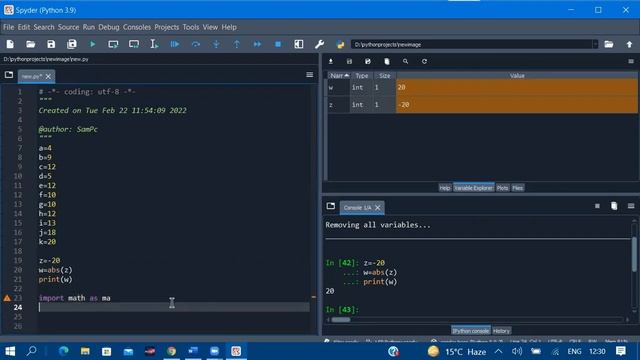Open Variable Explorer options menu
Screen dimensions: 640x360
coord(631,61)
